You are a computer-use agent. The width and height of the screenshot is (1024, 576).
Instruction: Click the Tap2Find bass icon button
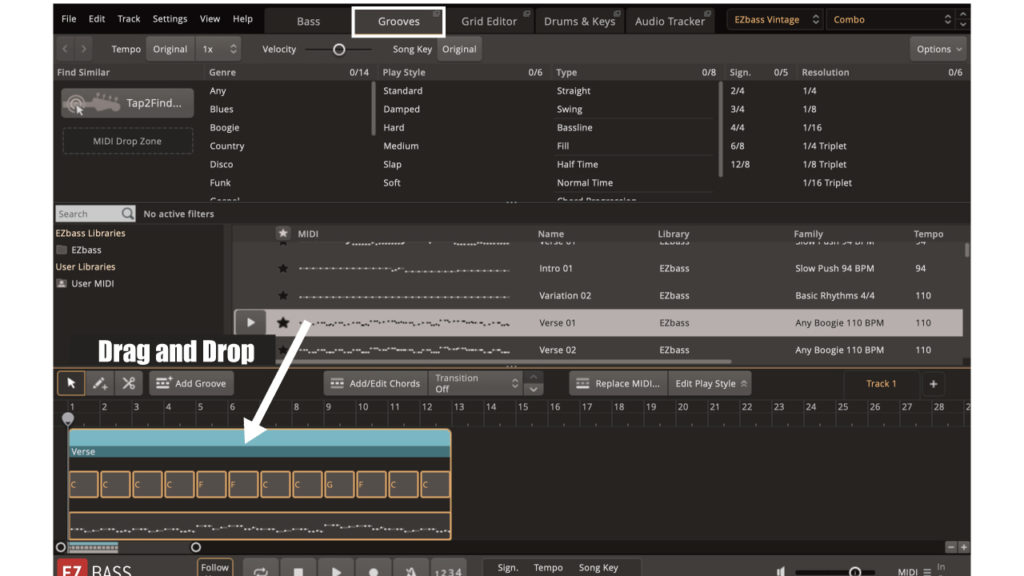[x=127, y=103]
